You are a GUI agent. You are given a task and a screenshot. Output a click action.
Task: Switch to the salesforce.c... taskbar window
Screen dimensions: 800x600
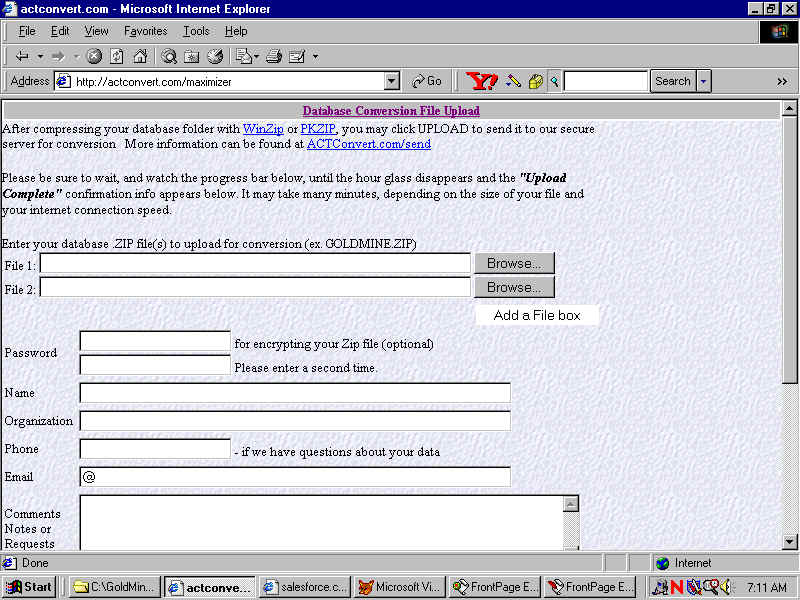point(306,587)
